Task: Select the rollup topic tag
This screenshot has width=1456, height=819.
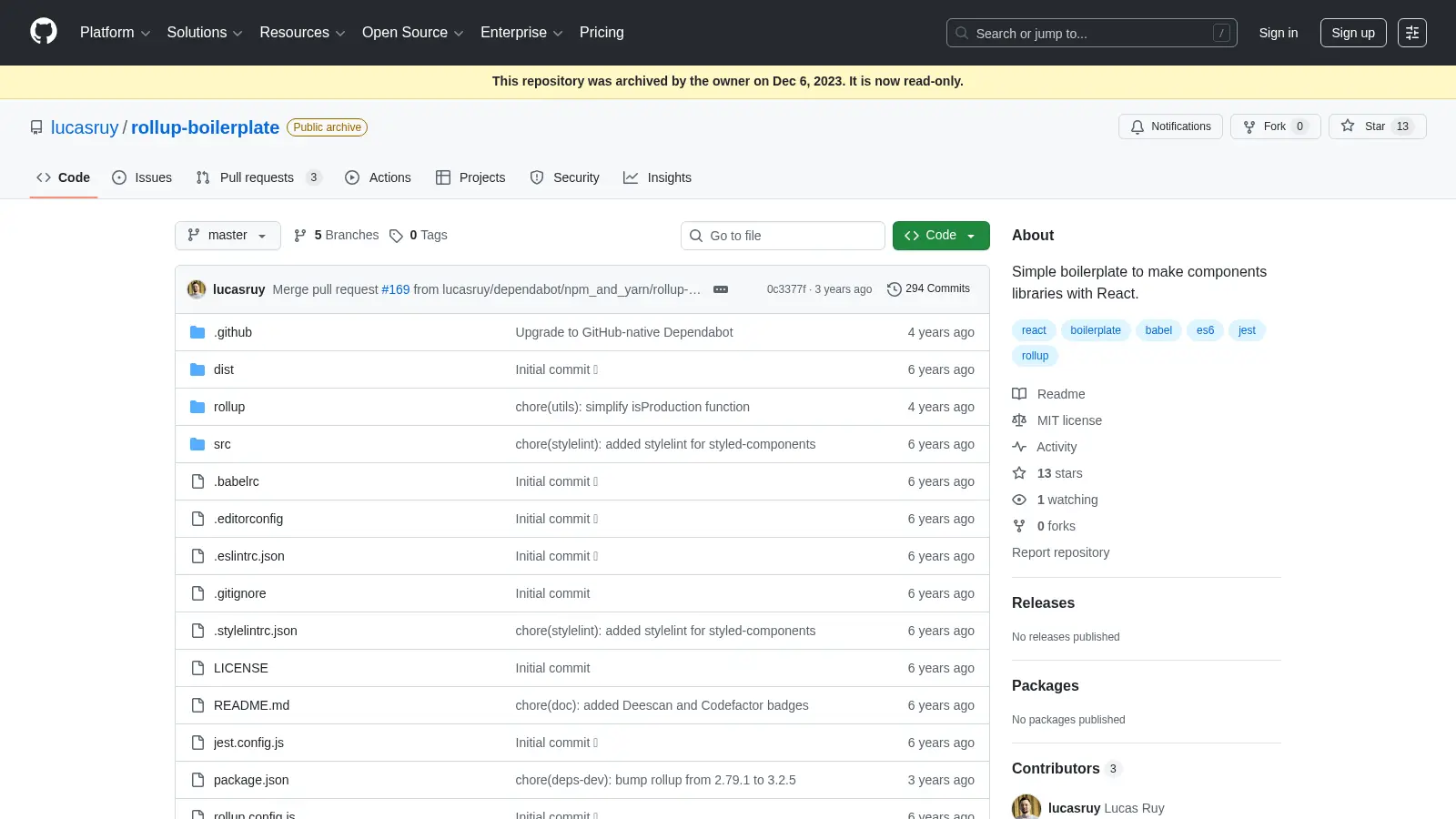Action: coord(1035,356)
